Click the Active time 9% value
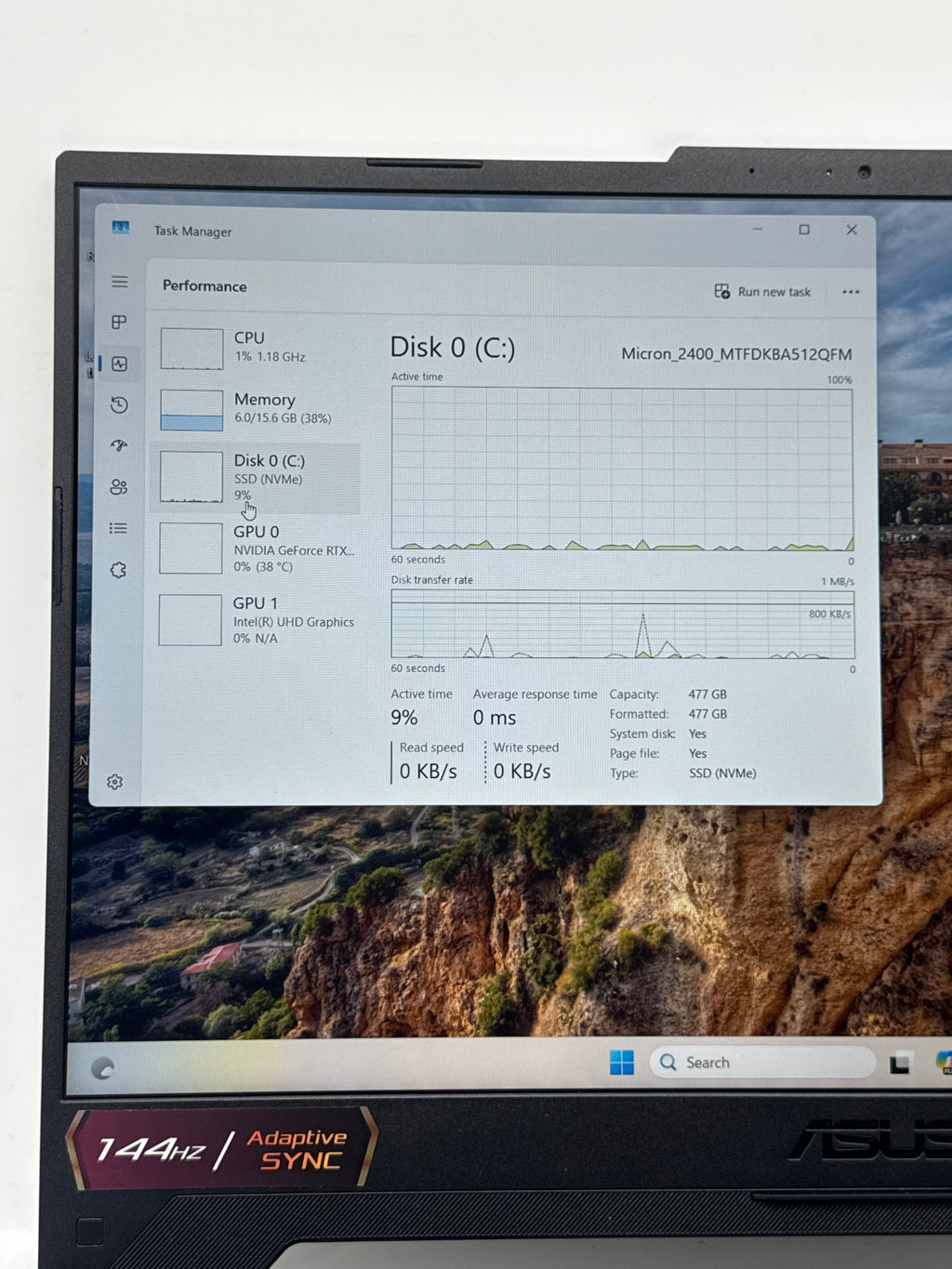 click(404, 718)
